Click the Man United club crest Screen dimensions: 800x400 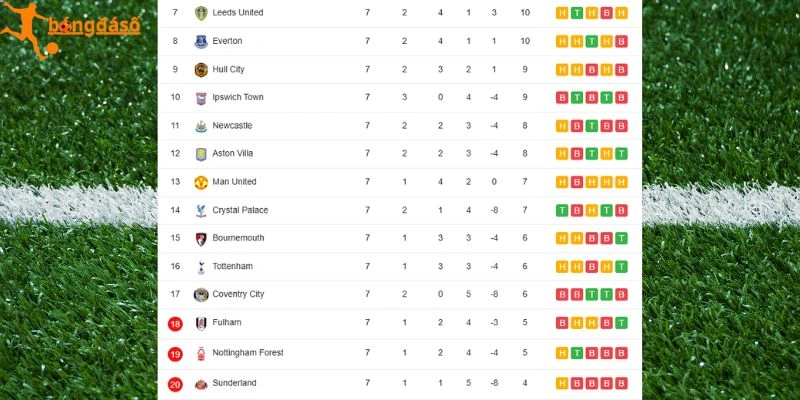click(201, 182)
